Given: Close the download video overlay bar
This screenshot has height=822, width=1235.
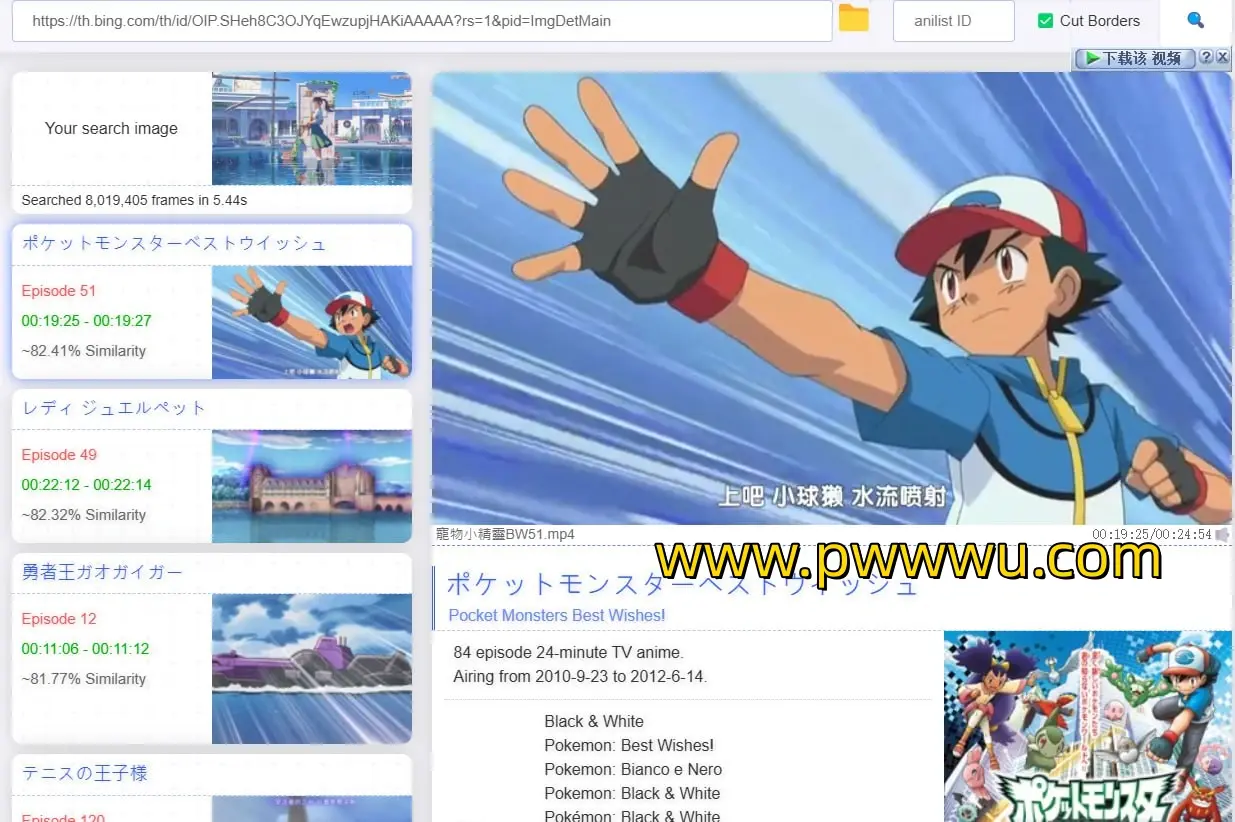Looking at the screenshot, I should pyautogui.click(x=1222, y=57).
